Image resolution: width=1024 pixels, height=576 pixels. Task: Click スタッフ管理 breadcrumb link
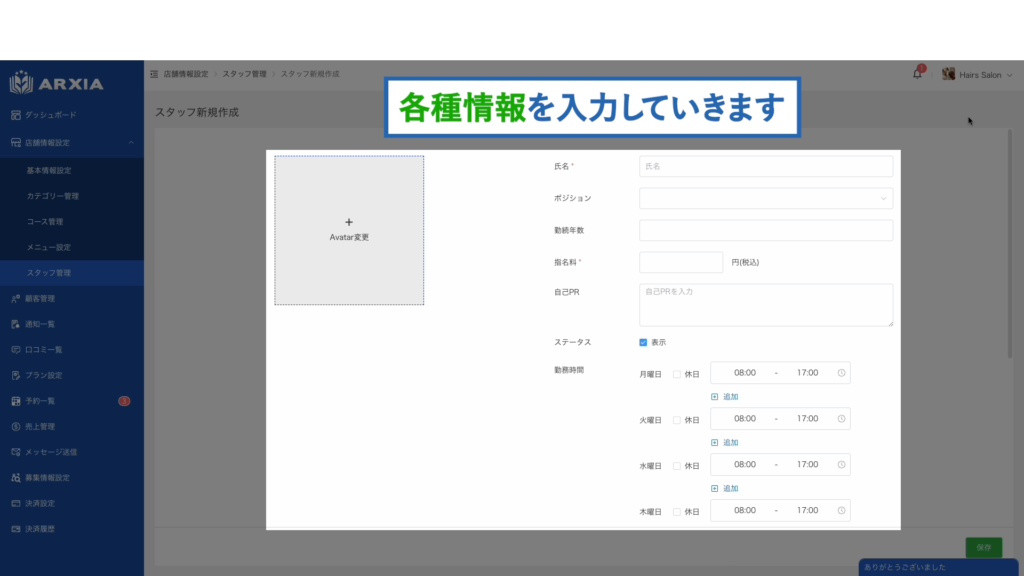coord(244,74)
